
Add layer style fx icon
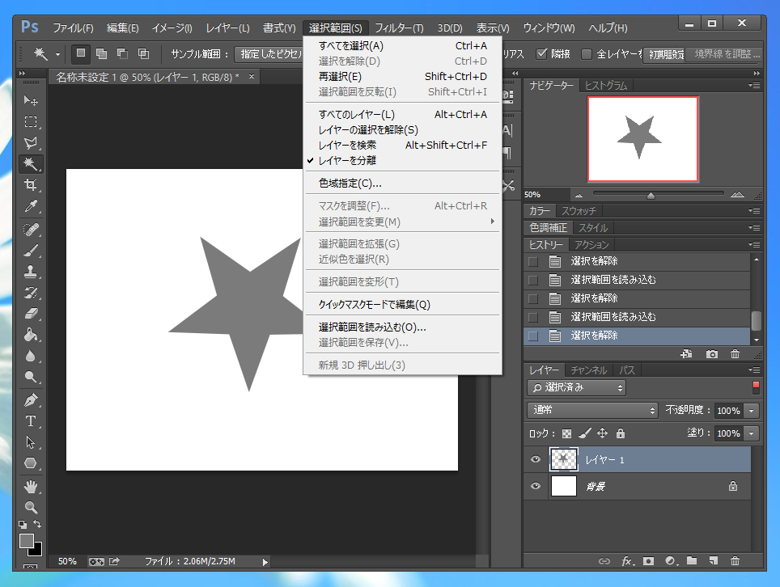(x=627, y=561)
